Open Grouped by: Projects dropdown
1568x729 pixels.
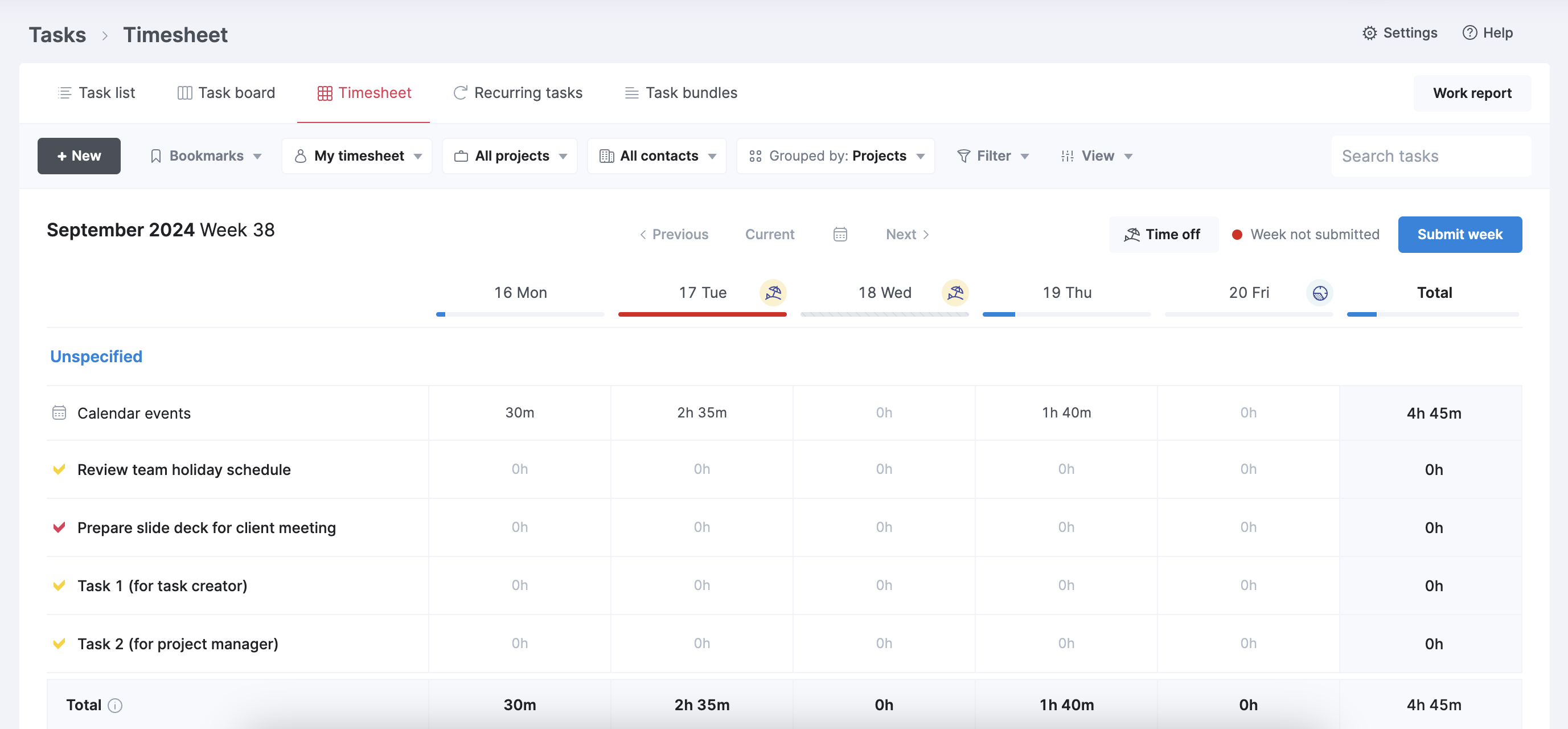(836, 156)
